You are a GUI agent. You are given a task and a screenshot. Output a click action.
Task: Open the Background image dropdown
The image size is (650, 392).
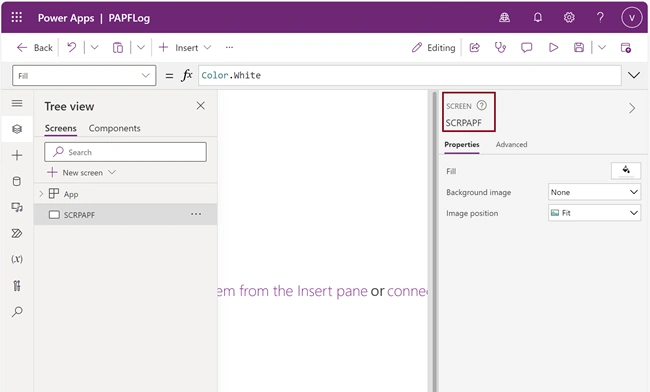[594, 192]
